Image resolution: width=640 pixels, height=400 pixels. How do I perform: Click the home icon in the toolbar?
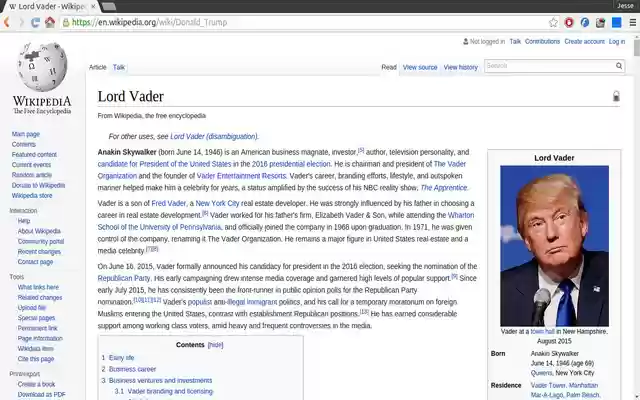click(50, 22)
